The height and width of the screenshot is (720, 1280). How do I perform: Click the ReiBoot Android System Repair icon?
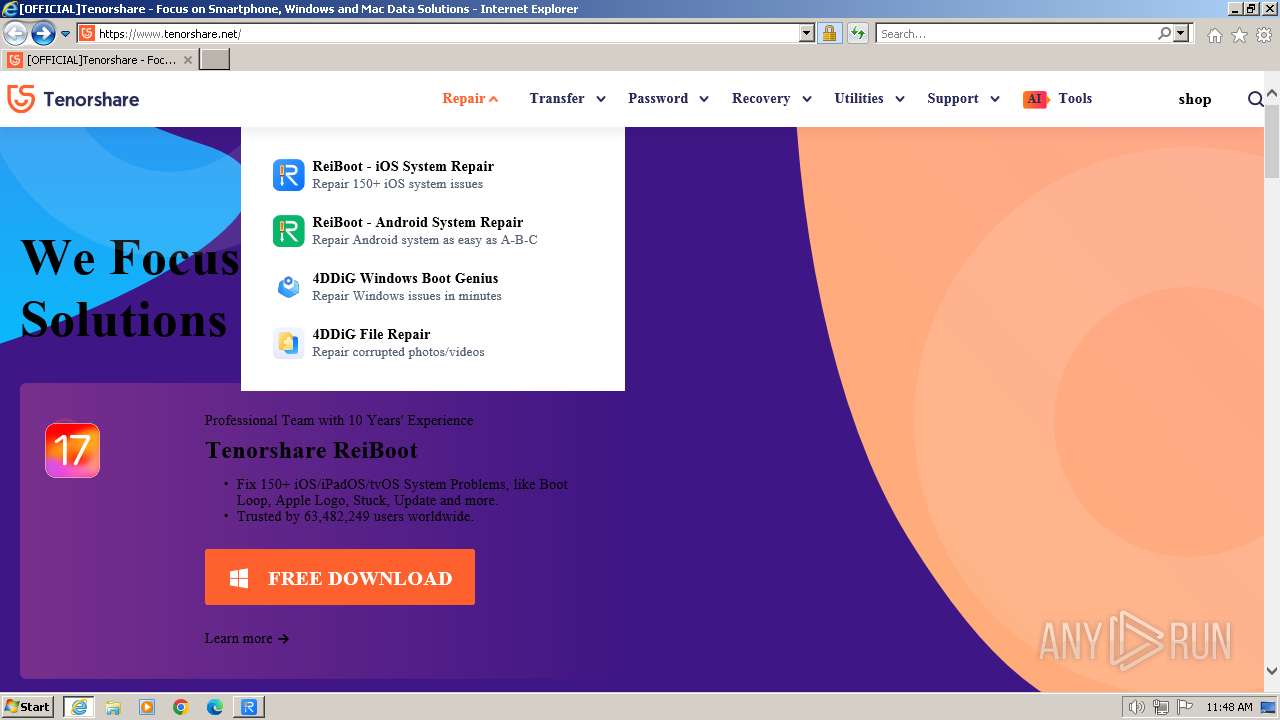pos(288,231)
